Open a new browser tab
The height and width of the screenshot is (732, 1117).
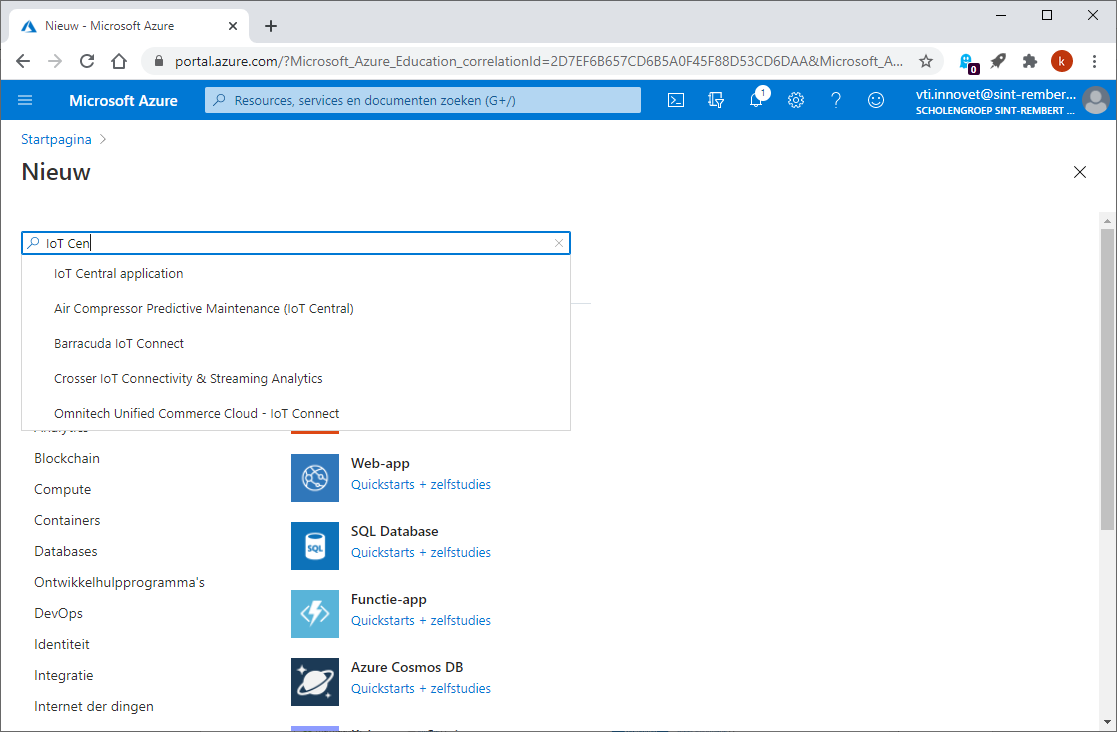click(271, 26)
